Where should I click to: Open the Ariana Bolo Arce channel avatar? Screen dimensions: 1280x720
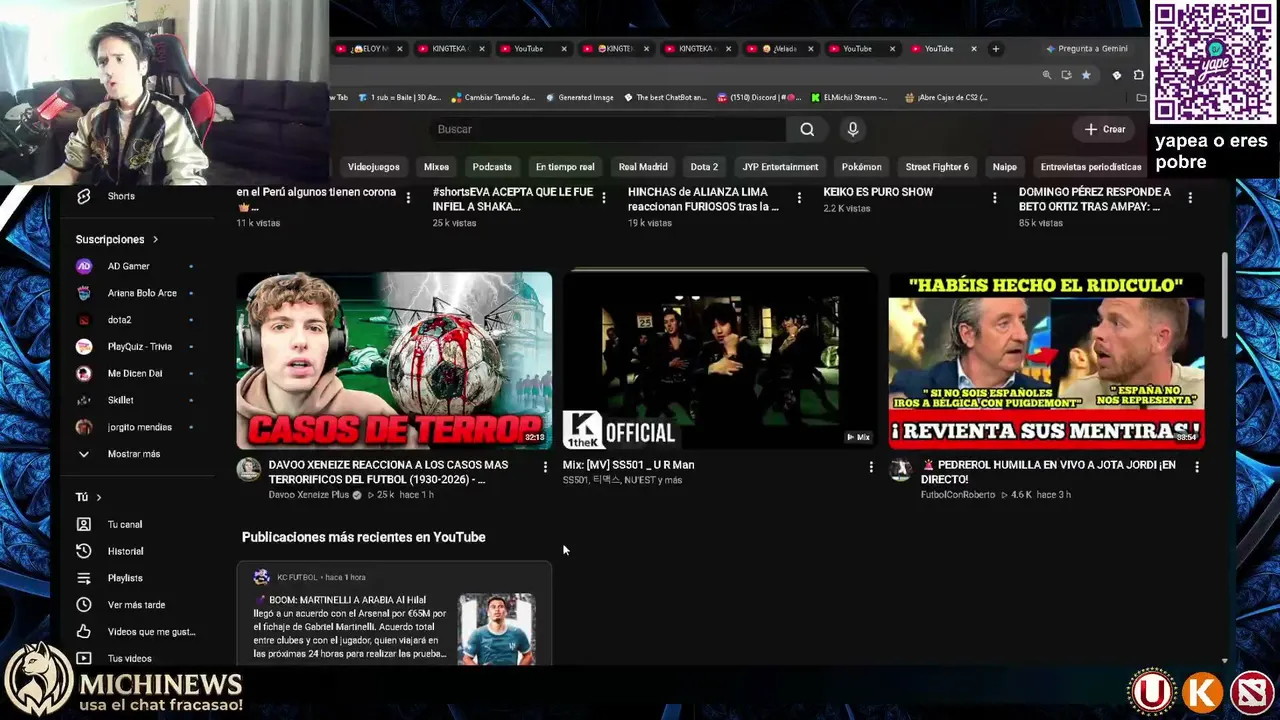pos(84,293)
